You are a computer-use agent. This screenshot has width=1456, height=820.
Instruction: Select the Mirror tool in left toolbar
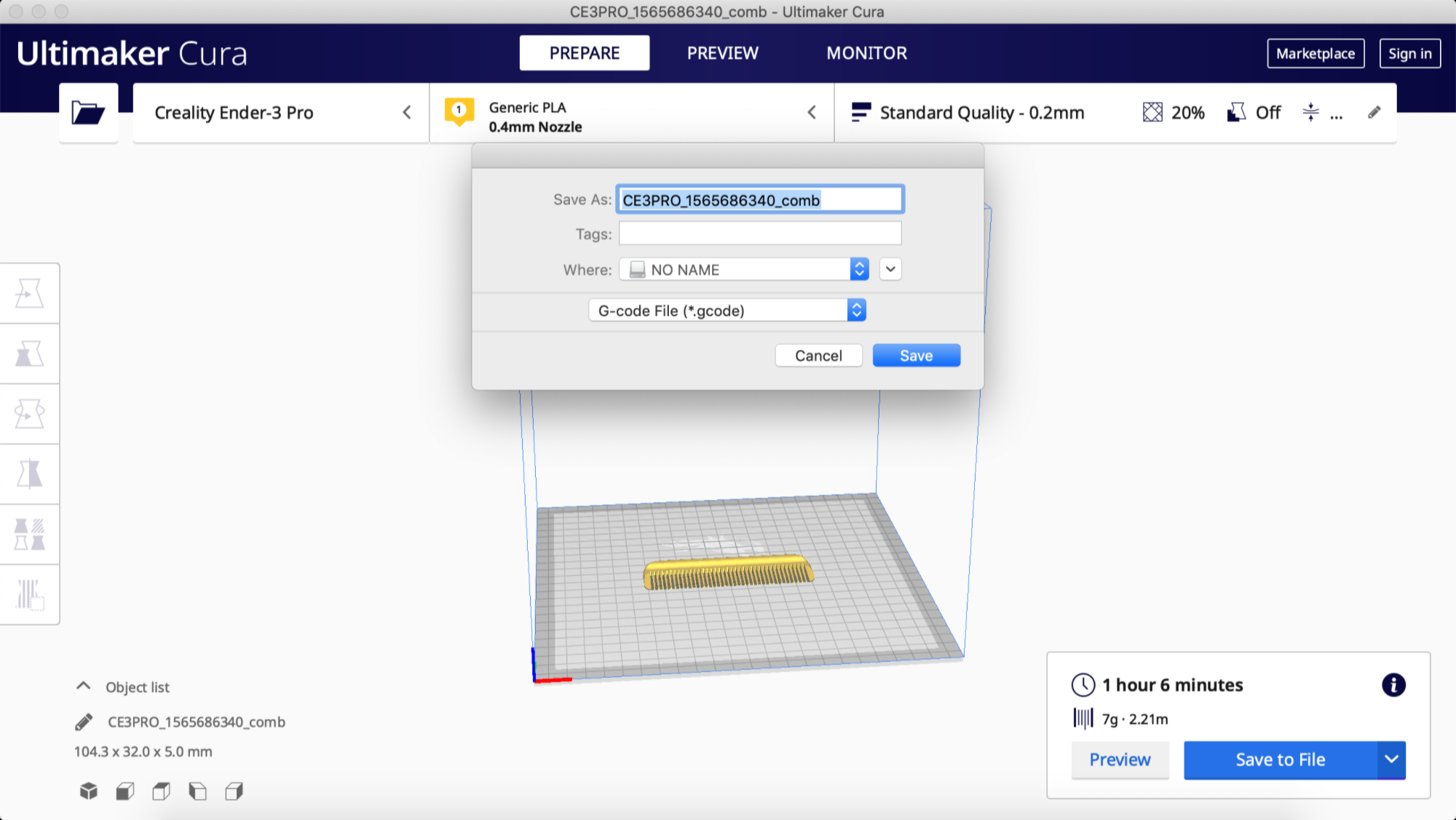pyautogui.click(x=29, y=474)
